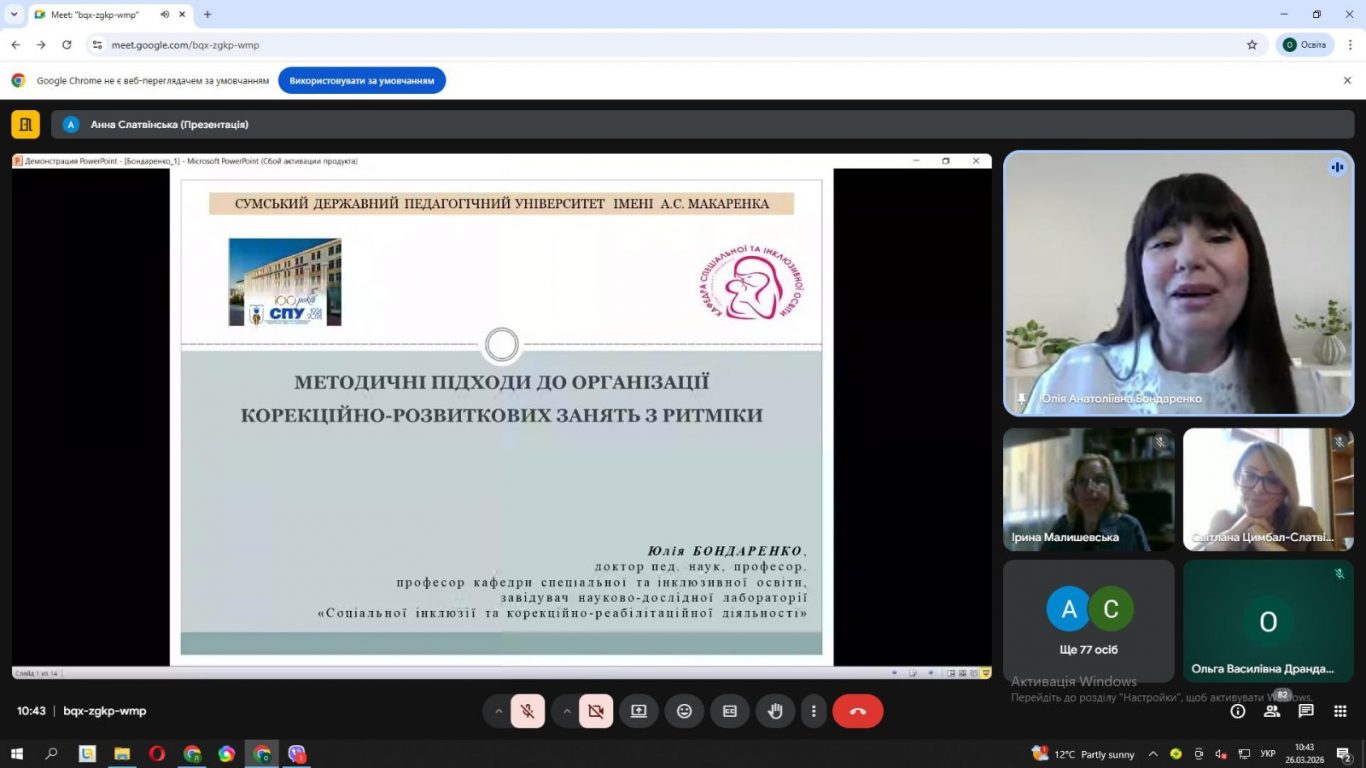1366x768 pixels.
Task: Open the emoji reactions button
Action: click(684, 711)
